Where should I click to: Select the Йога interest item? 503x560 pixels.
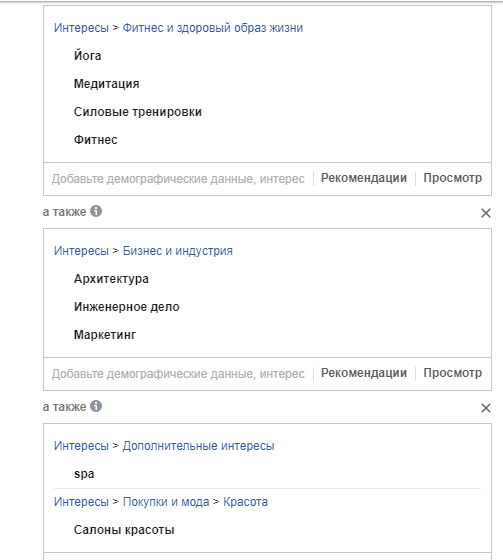coord(88,56)
